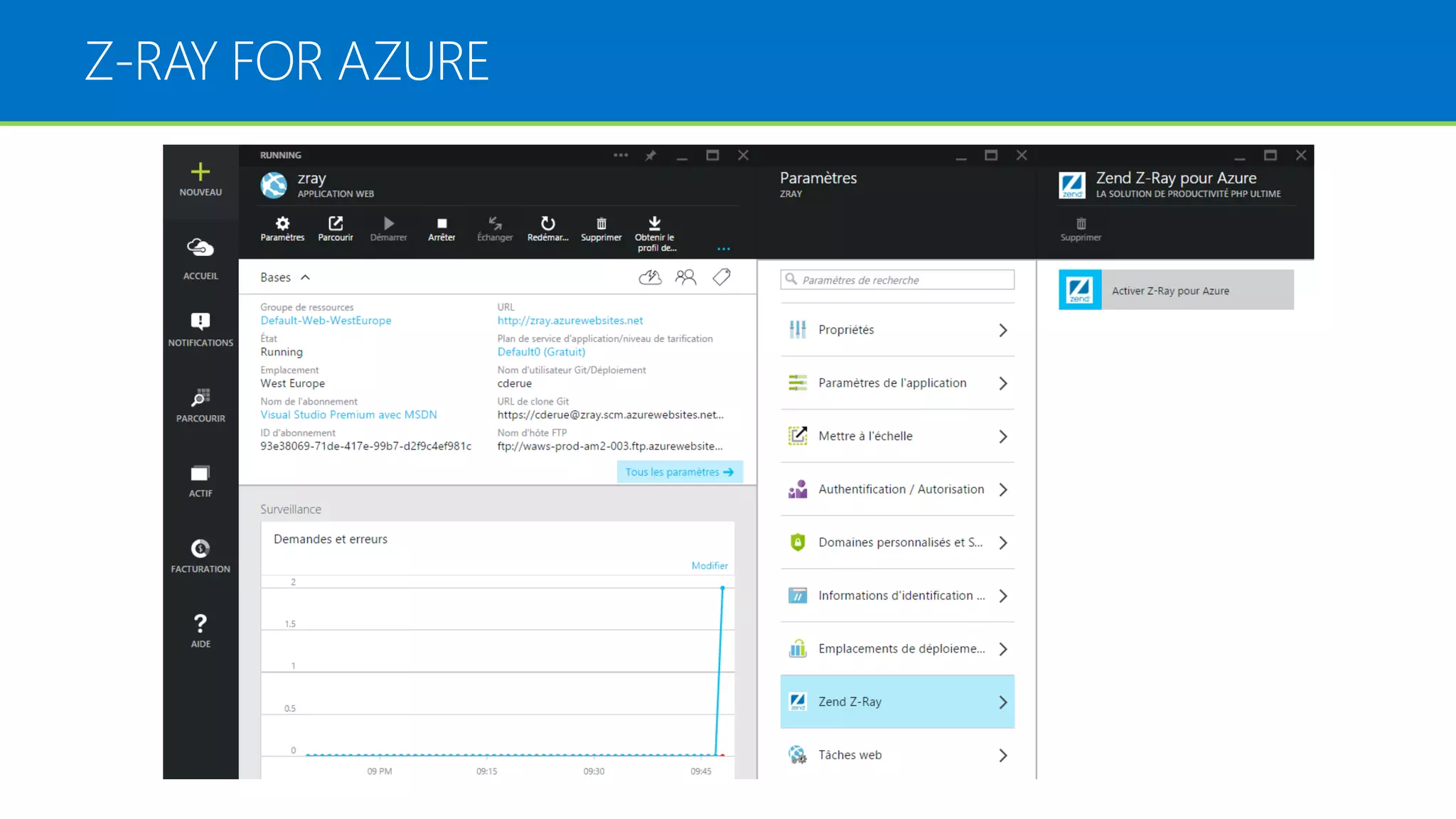1456x819 pixels.
Task: Open Tâches web settings
Action: click(897, 755)
